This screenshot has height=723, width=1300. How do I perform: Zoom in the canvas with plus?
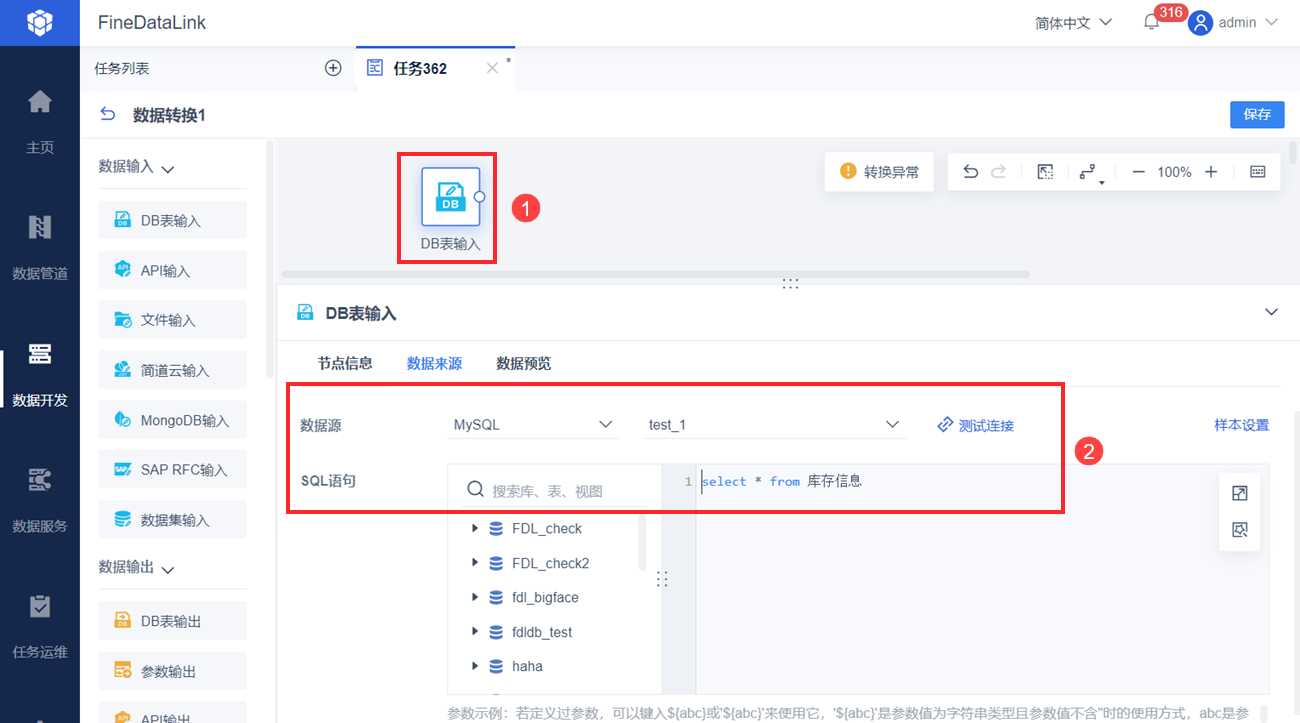coord(1211,172)
